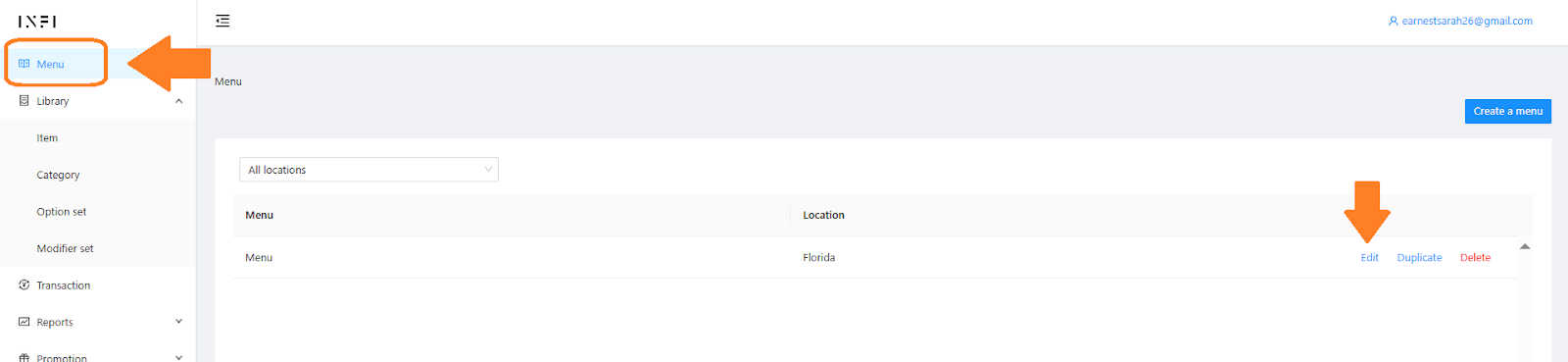Click the Create a menu button
The image size is (1568, 362).
coord(1508,111)
